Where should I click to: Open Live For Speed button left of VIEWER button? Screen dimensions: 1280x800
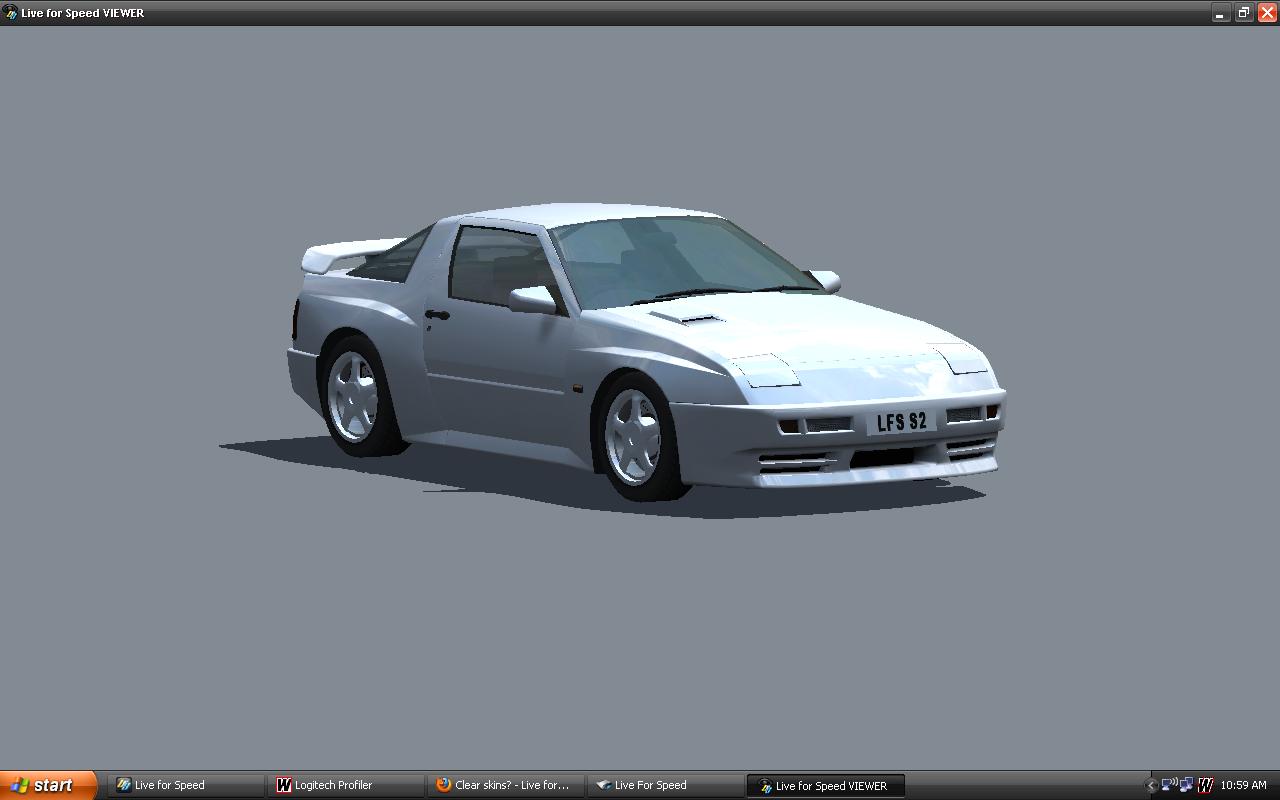click(x=666, y=785)
